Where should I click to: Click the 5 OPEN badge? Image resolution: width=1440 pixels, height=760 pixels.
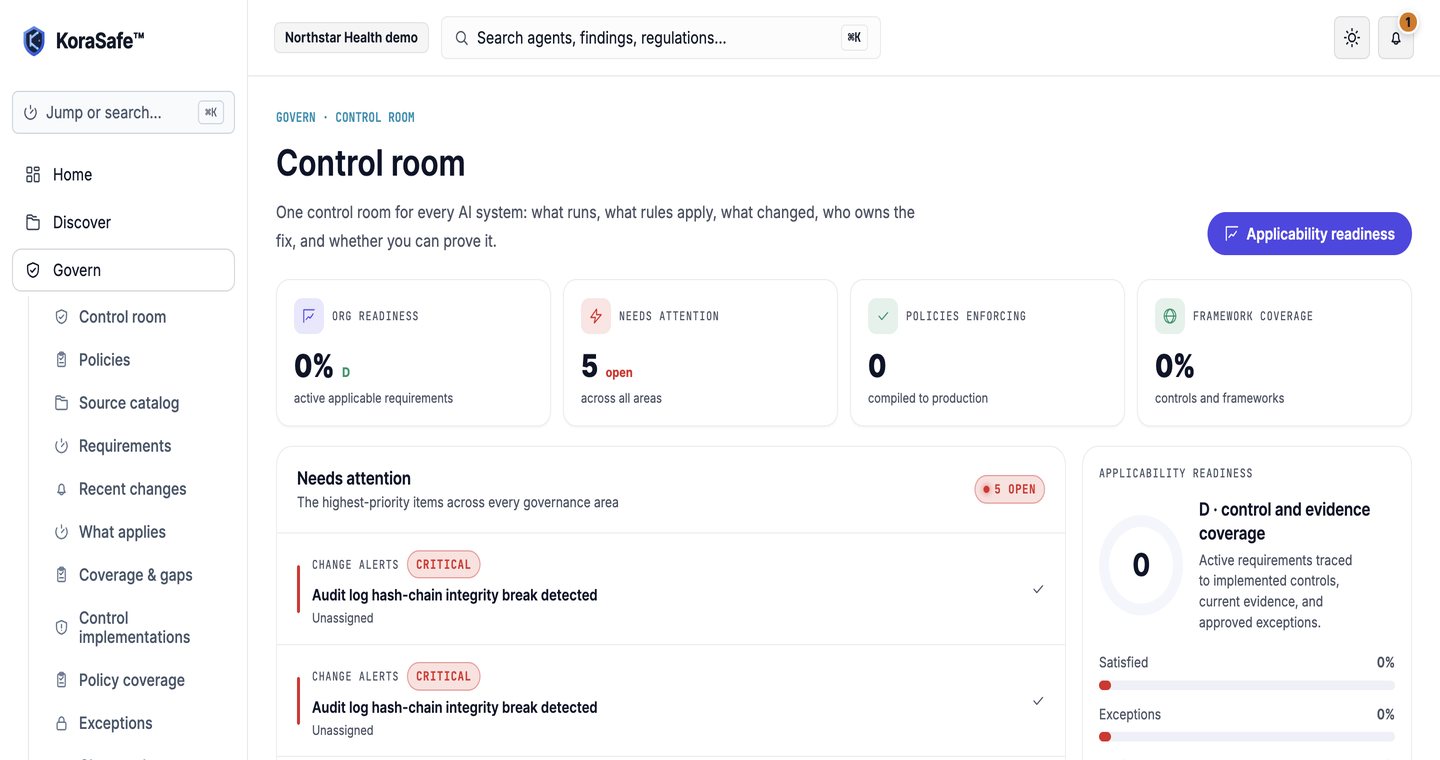(1010, 489)
